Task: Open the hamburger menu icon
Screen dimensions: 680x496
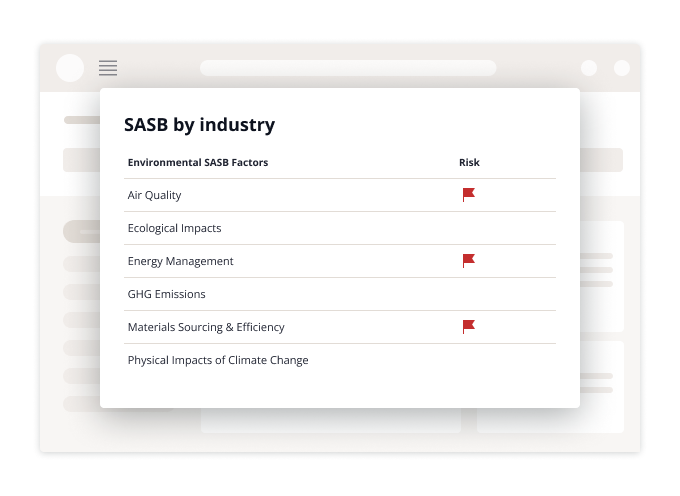Action: (108, 68)
